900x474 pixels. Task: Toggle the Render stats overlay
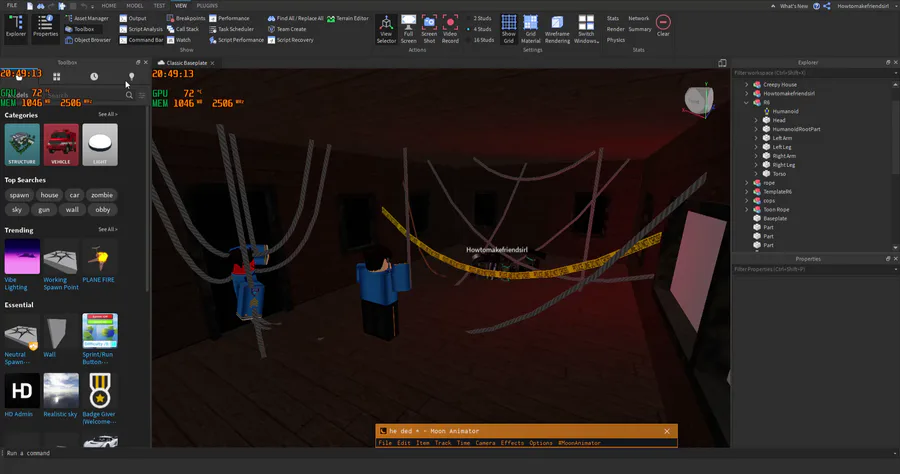(615, 29)
